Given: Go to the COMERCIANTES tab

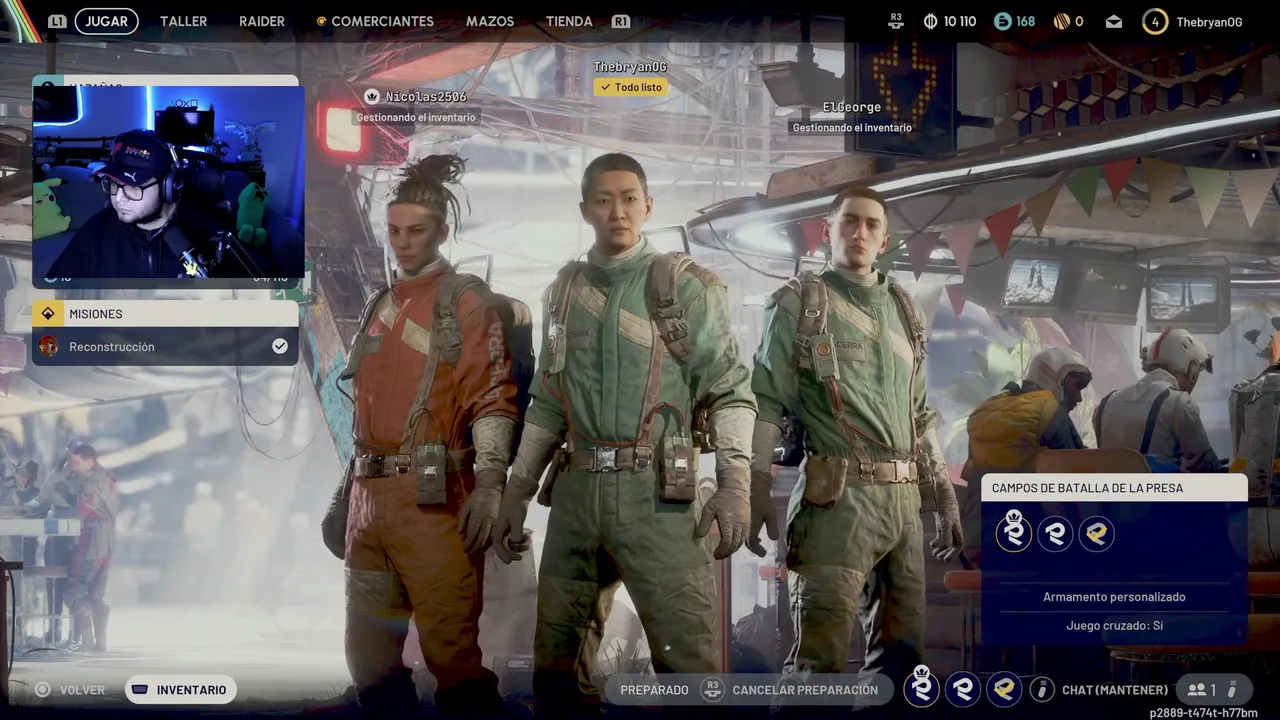Looking at the screenshot, I should tap(382, 21).
